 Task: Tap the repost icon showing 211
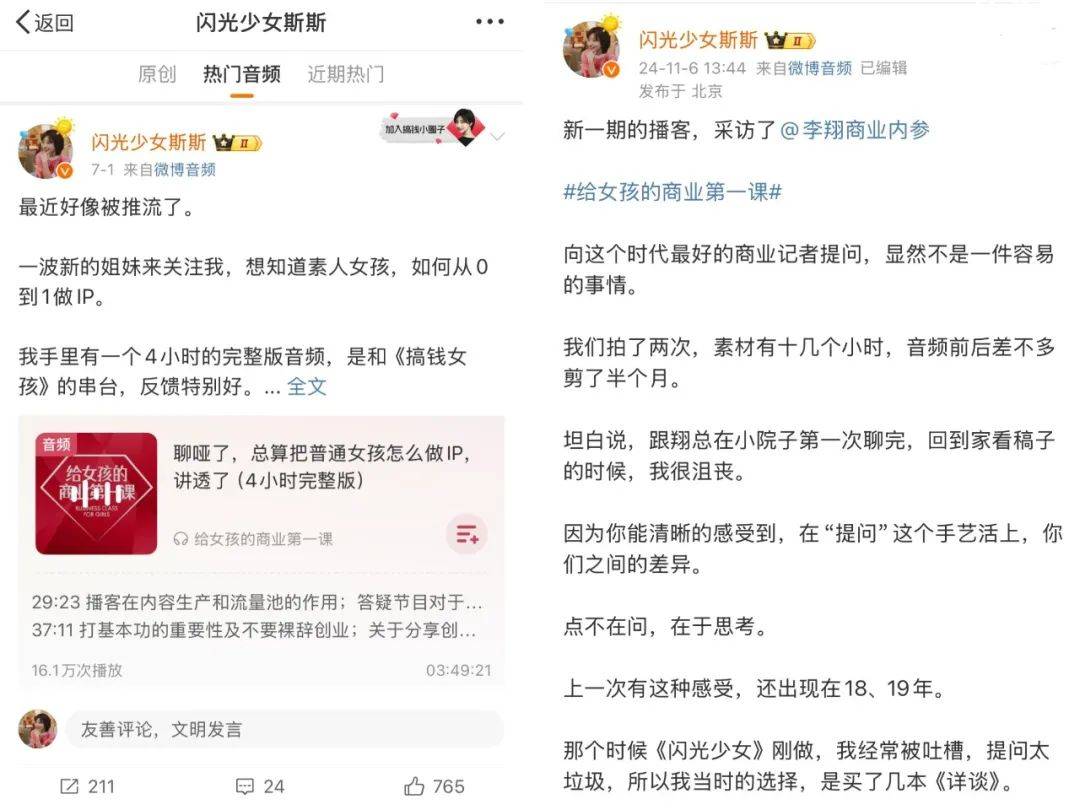point(87,786)
